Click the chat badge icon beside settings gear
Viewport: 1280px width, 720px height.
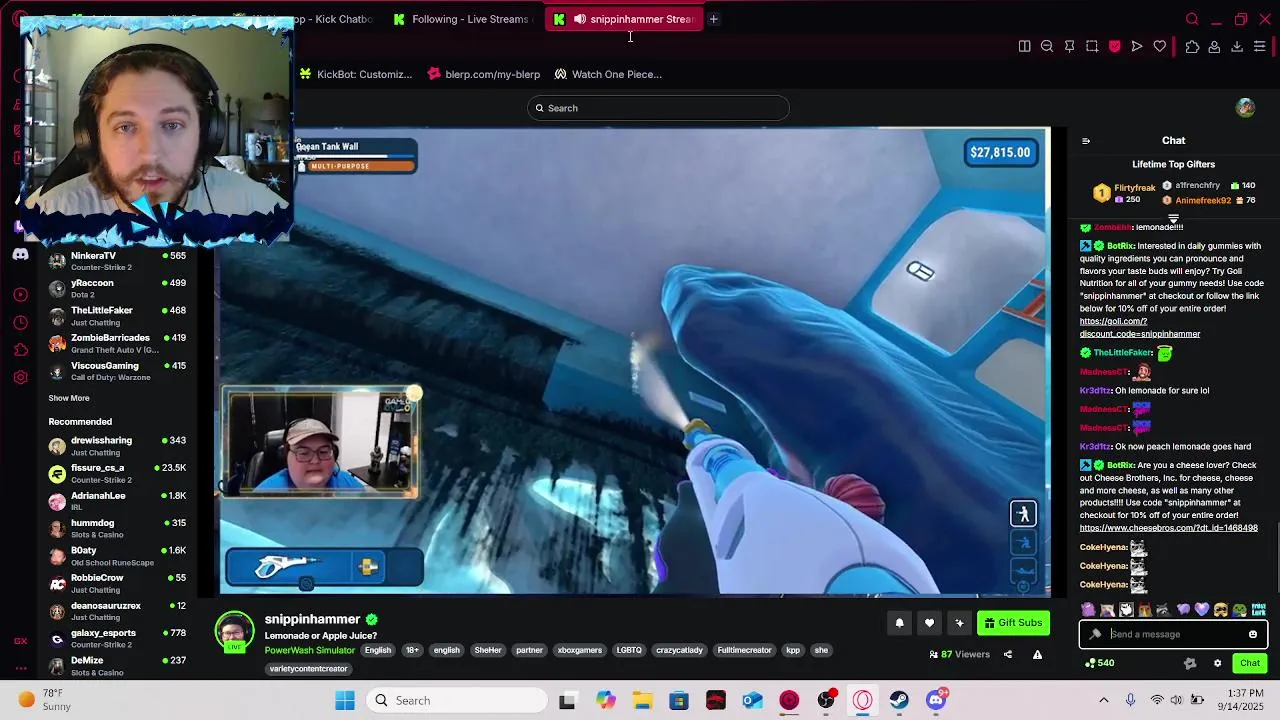coord(1189,663)
